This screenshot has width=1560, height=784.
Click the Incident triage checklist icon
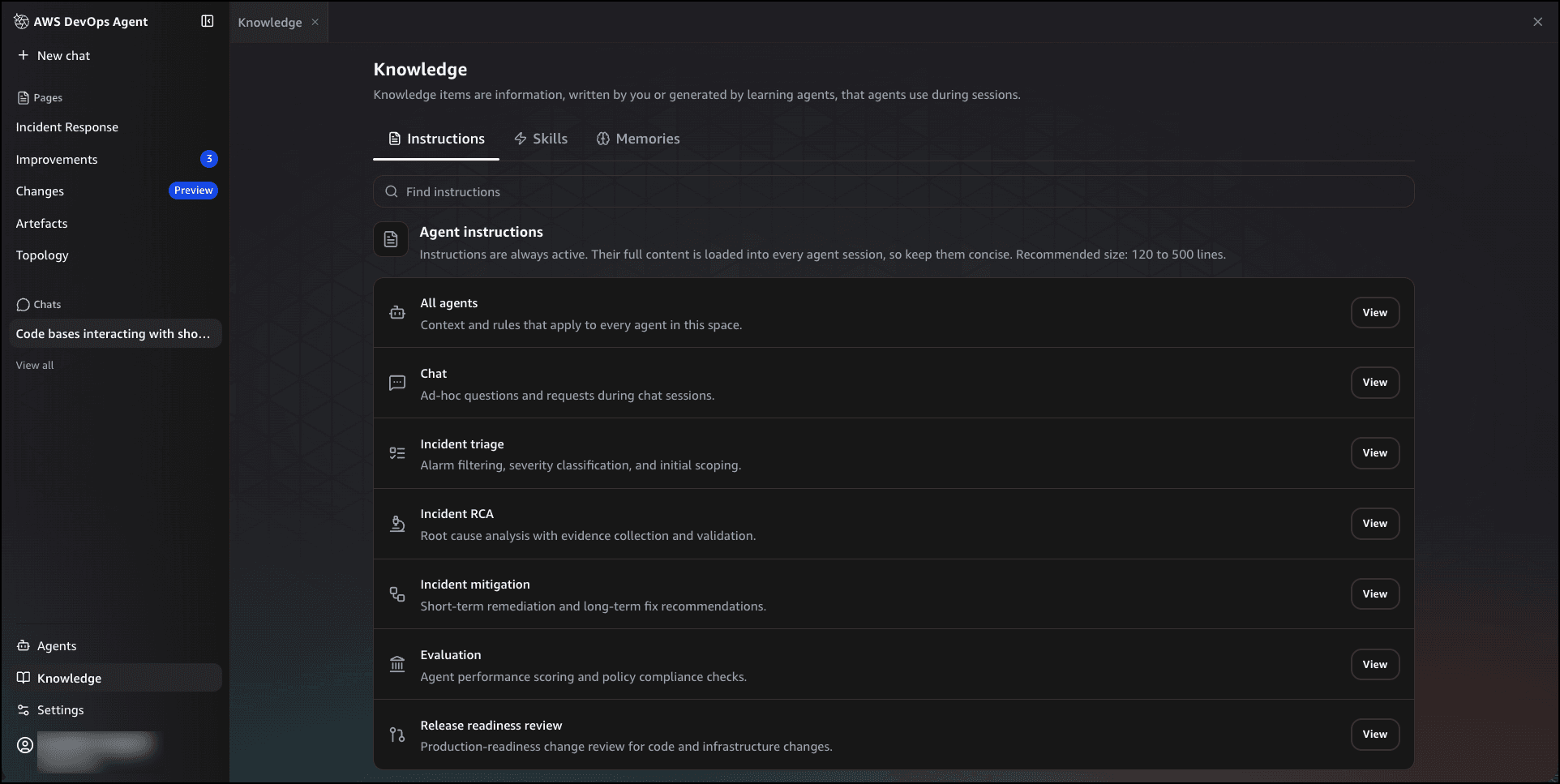[397, 453]
